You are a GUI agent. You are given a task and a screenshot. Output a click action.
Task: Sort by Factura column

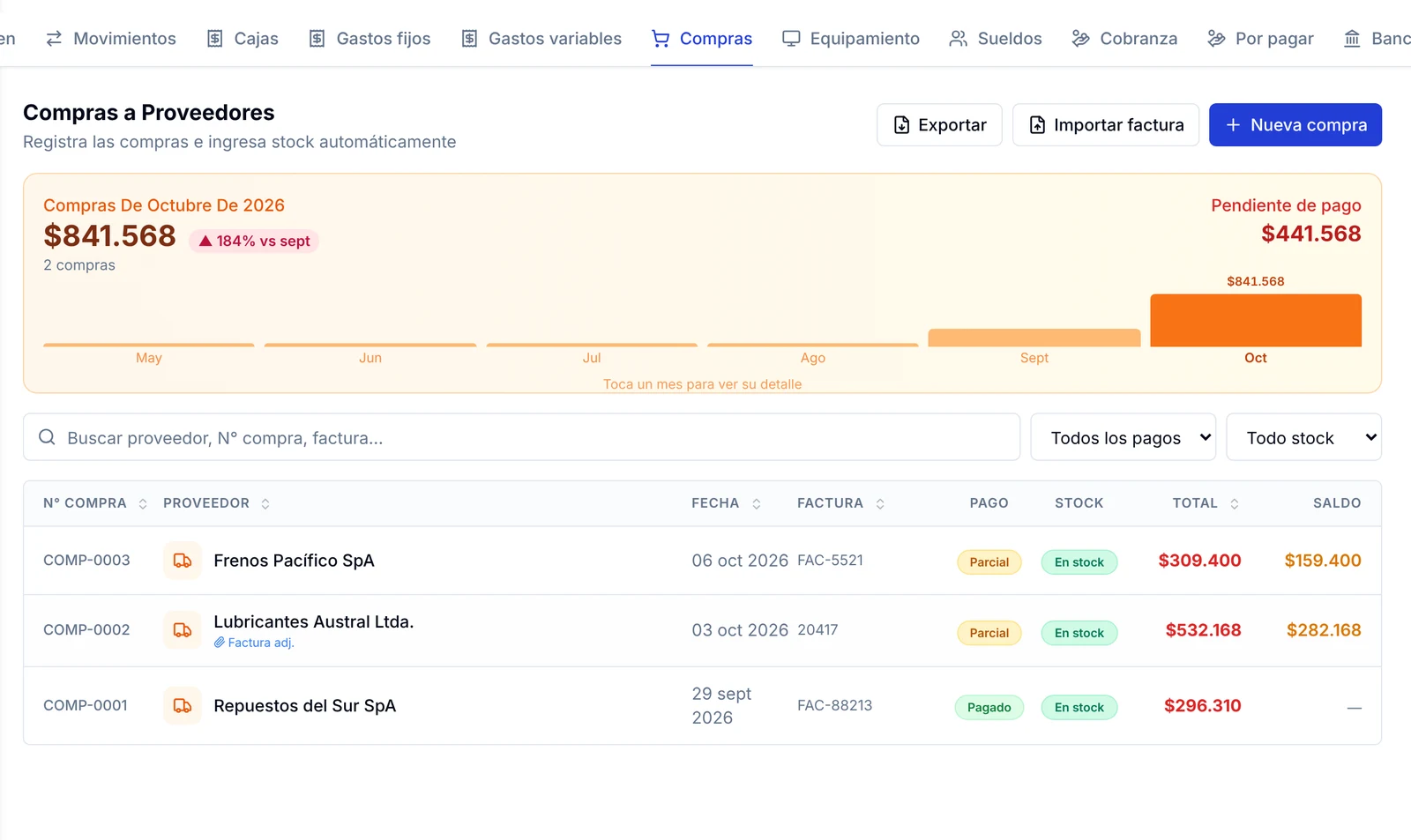pyautogui.click(x=840, y=503)
